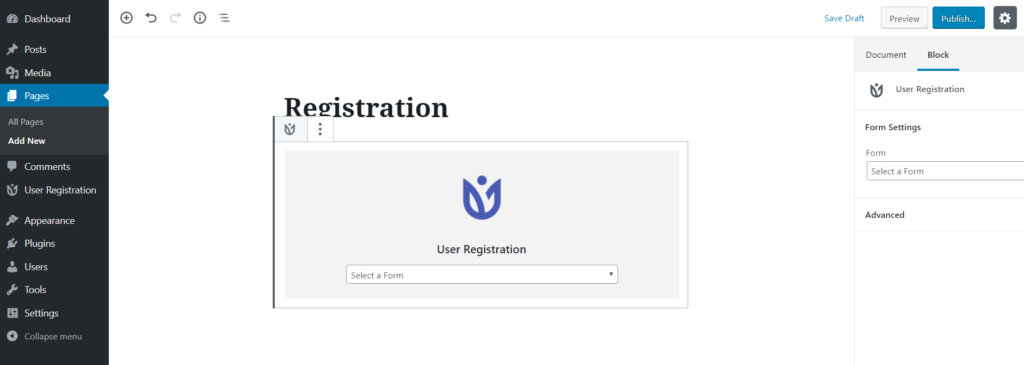Click the User Registration block type icon
The width and height of the screenshot is (1024, 365).
pos(290,129)
